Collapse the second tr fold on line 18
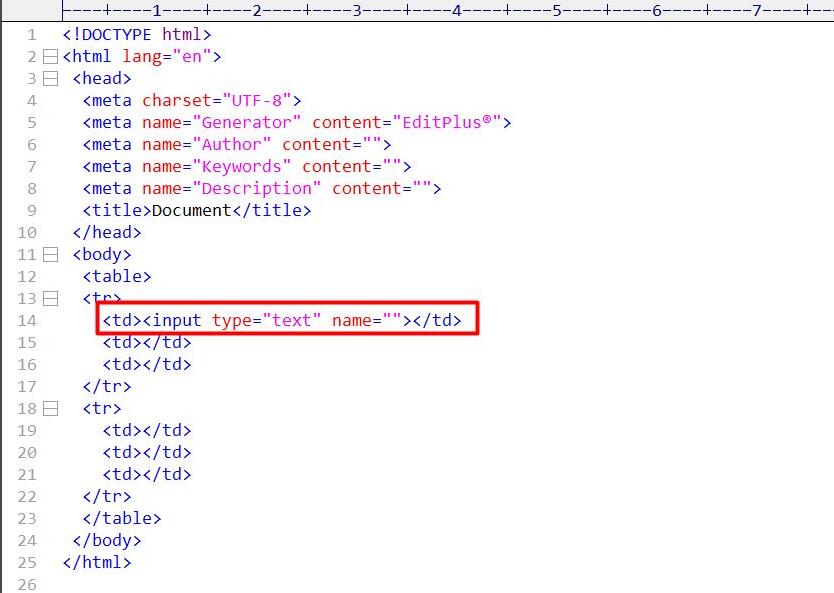 50,408
